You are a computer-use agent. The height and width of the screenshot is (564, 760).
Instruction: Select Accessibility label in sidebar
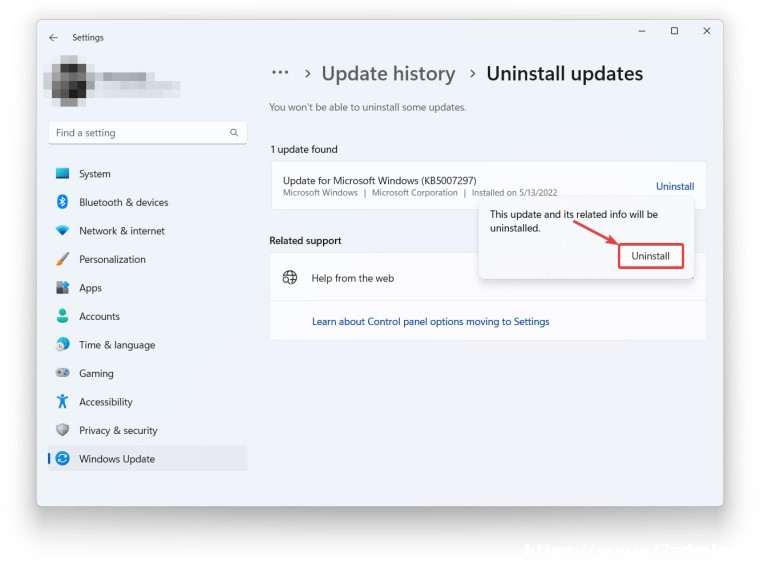pos(106,402)
